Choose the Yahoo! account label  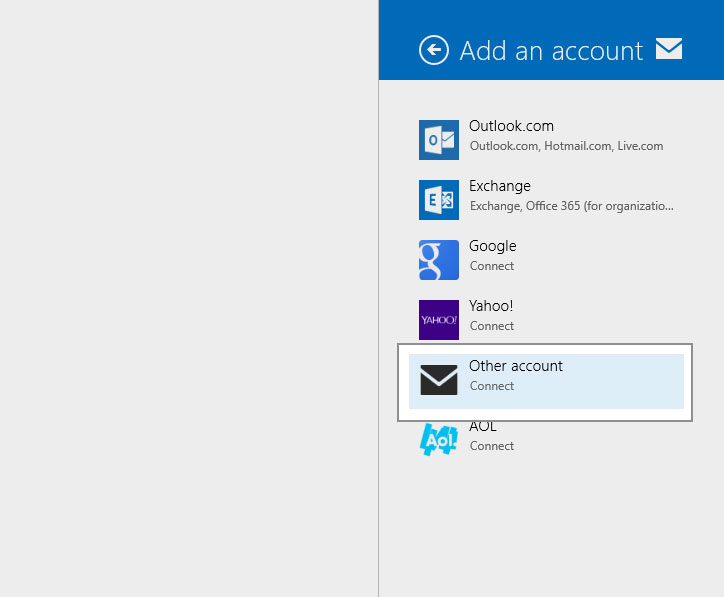pyautogui.click(x=491, y=306)
